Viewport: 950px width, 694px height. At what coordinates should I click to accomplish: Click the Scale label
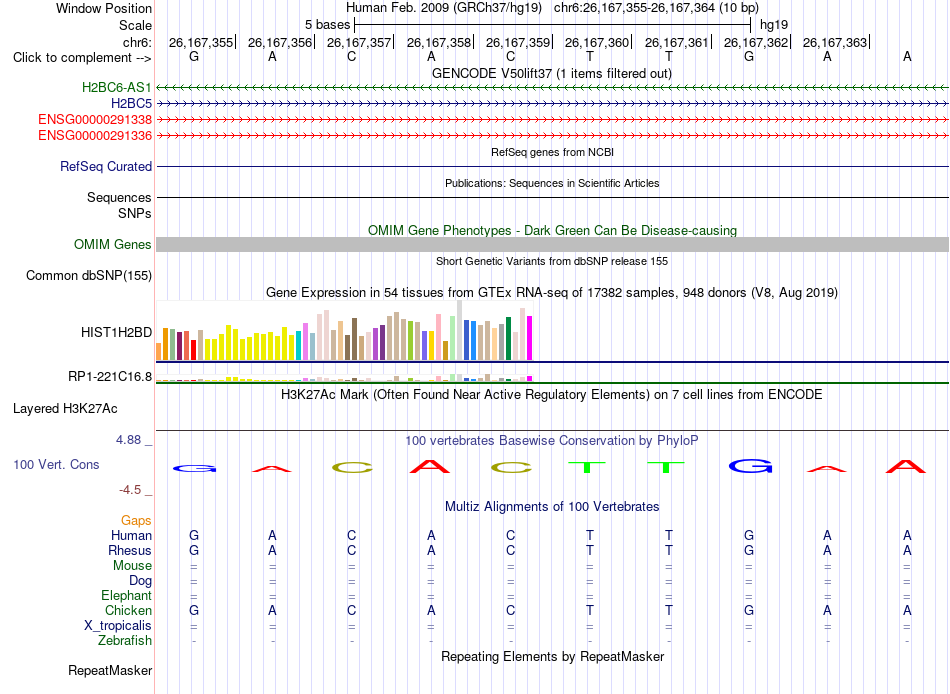(135, 25)
